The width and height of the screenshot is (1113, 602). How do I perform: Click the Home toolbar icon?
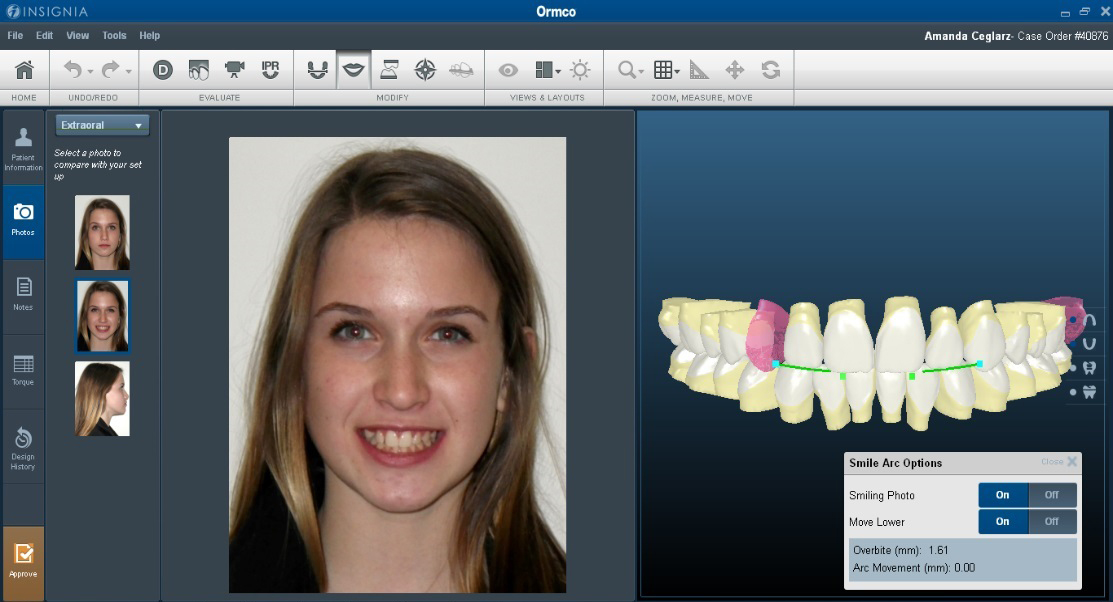24,70
